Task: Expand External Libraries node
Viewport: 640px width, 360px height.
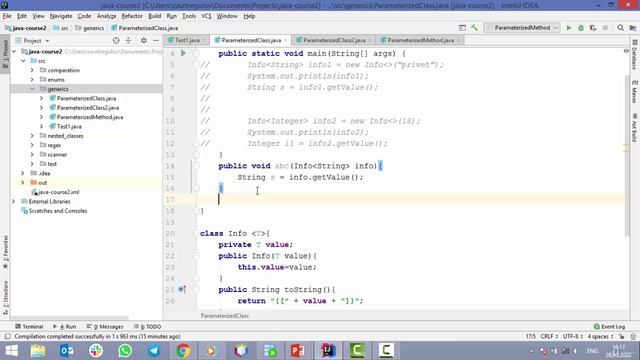Action: click(x=13, y=202)
